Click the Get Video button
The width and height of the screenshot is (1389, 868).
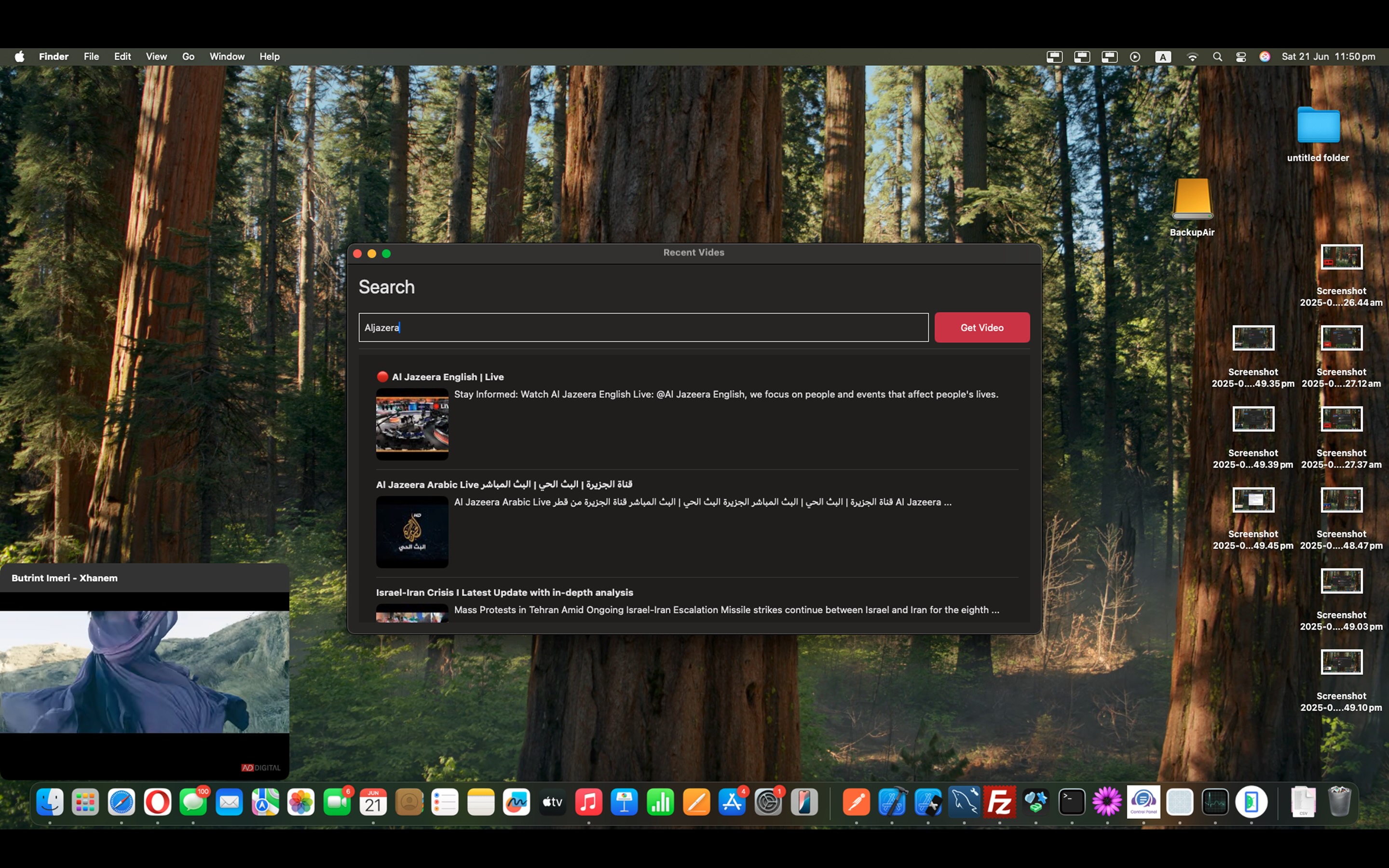[981, 327]
